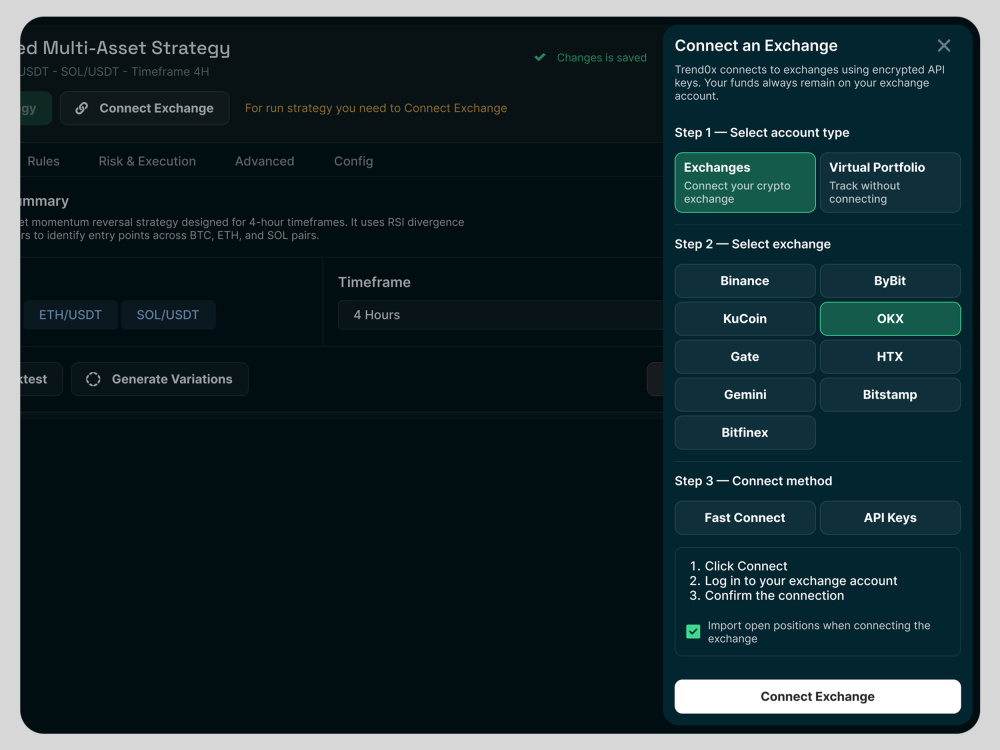The width and height of the screenshot is (1000, 750).
Task: Click 'Step 3 — Connect method' heading
Action: (x=753, y=481)
